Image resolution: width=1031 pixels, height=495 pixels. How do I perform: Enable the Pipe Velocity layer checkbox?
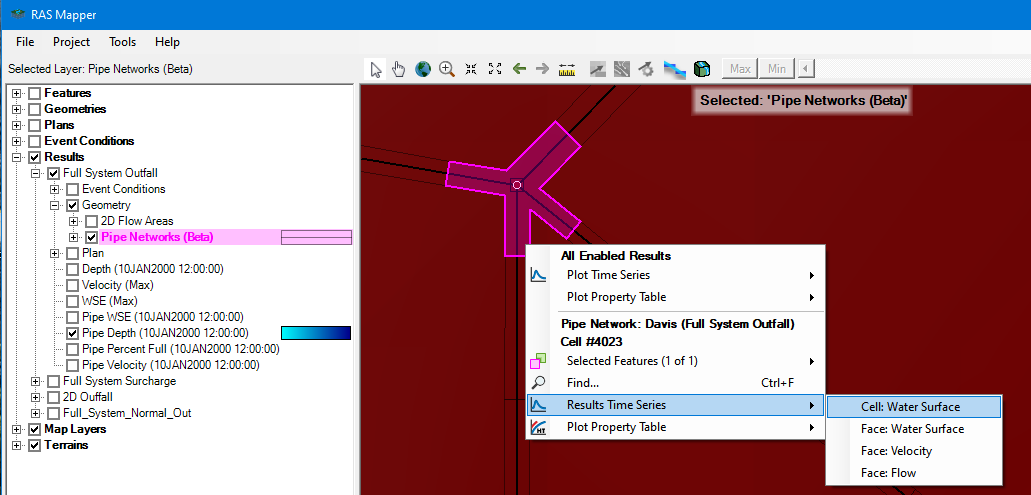point(72,365)
